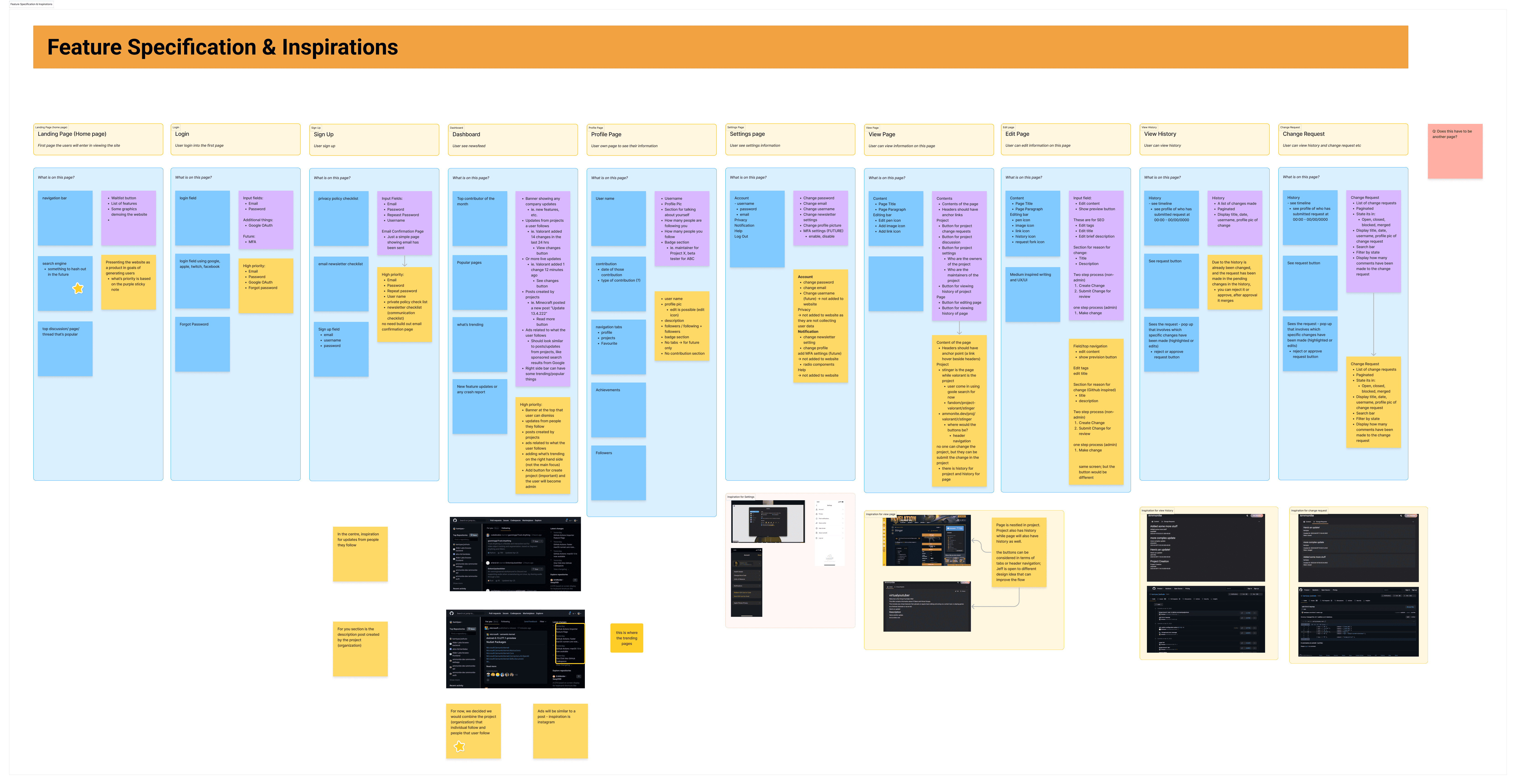Screen dimensions: 1516x784
Task: Select the 'Top contributor of the month' sticky
Action: [480, 218]
